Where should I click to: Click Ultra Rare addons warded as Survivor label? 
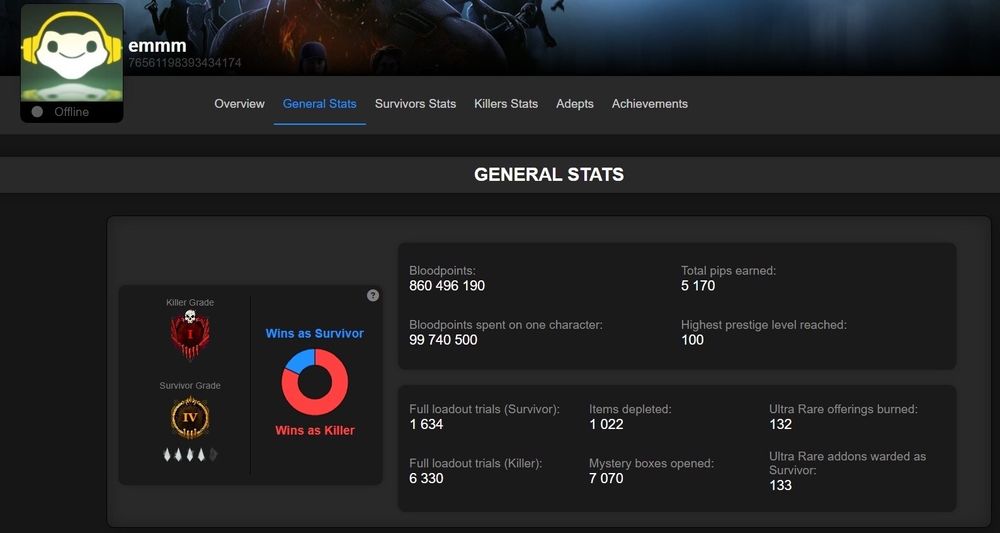(848, 463)
